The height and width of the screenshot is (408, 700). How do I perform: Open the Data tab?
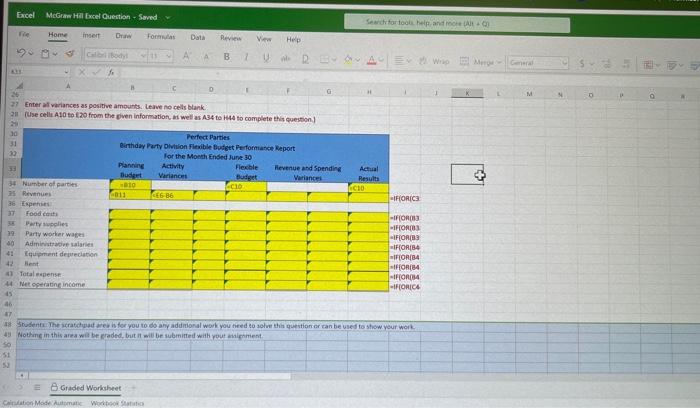click(197, 37)
